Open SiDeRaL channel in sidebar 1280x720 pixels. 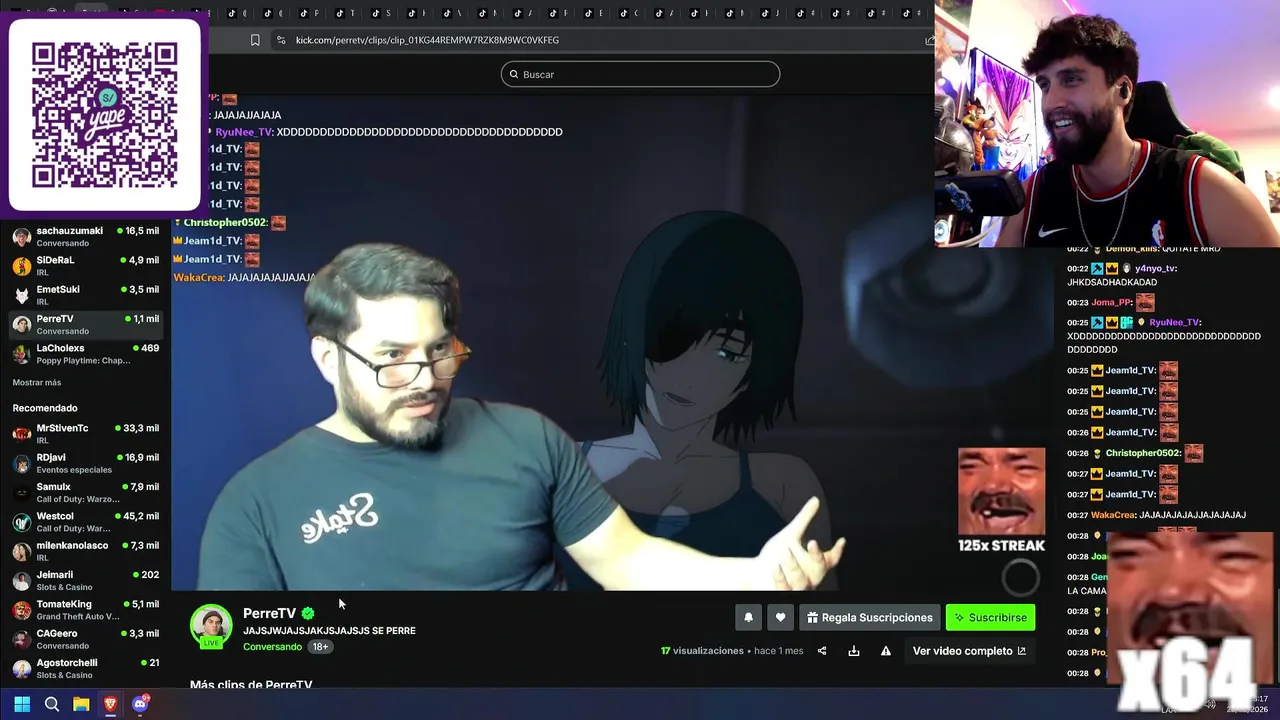point(85,265)
